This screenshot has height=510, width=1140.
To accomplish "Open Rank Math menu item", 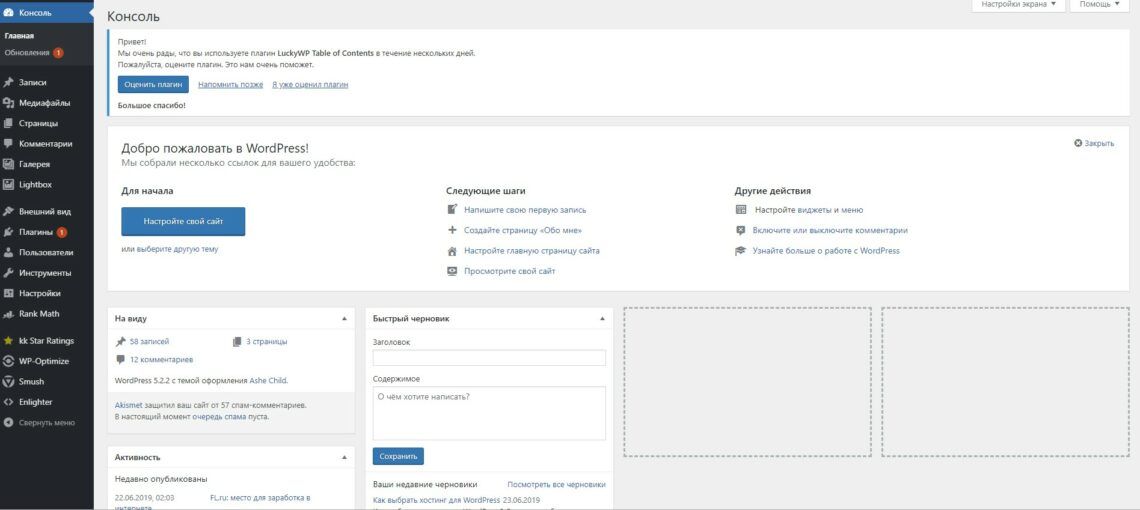I will (x=47, y=314).
